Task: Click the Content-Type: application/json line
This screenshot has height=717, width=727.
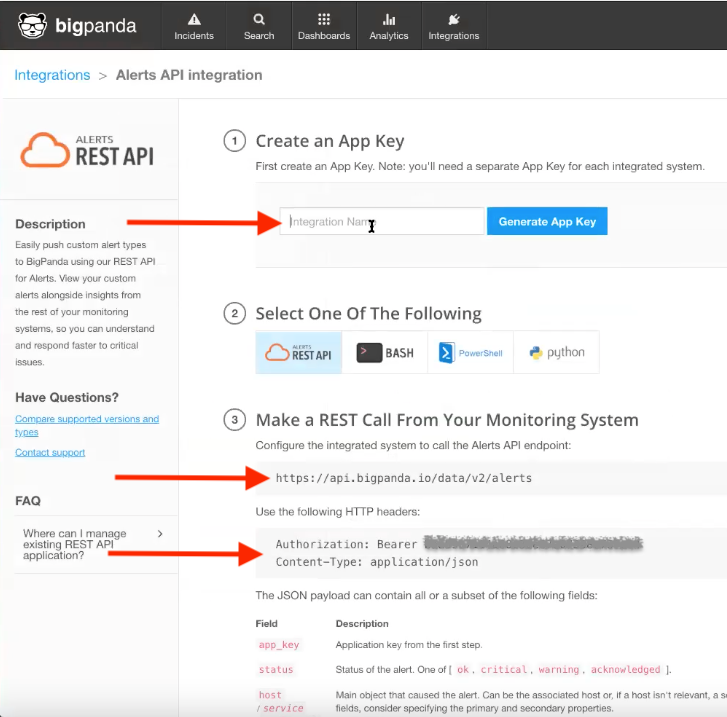Action: 377,562
